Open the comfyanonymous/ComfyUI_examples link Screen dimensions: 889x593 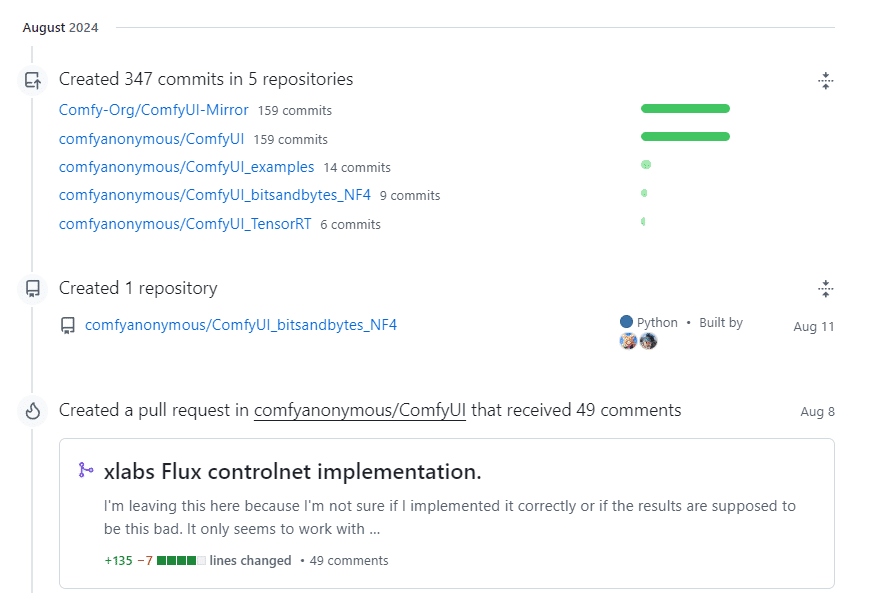tap(186, 167)
